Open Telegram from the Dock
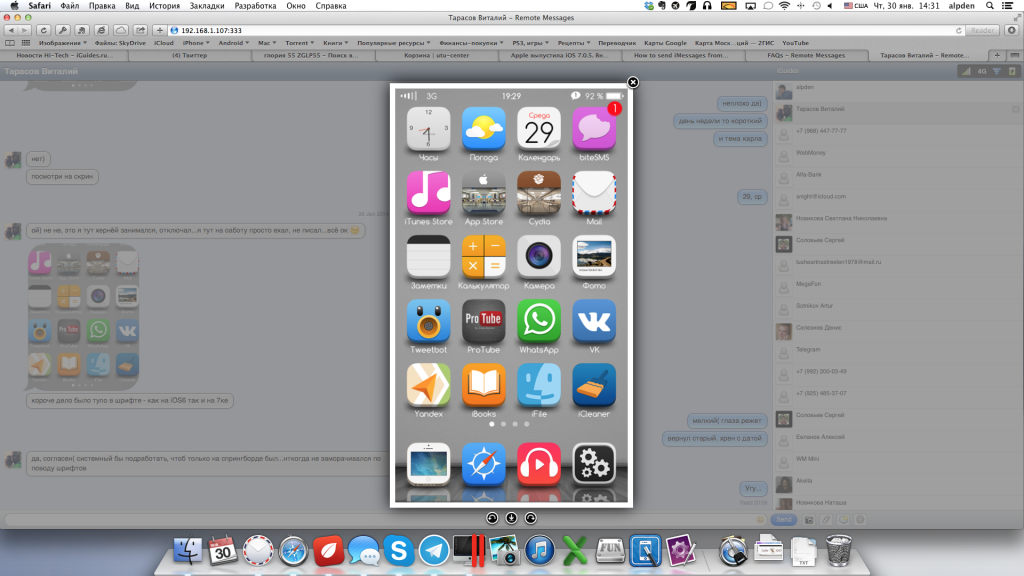 pos(433,550)
